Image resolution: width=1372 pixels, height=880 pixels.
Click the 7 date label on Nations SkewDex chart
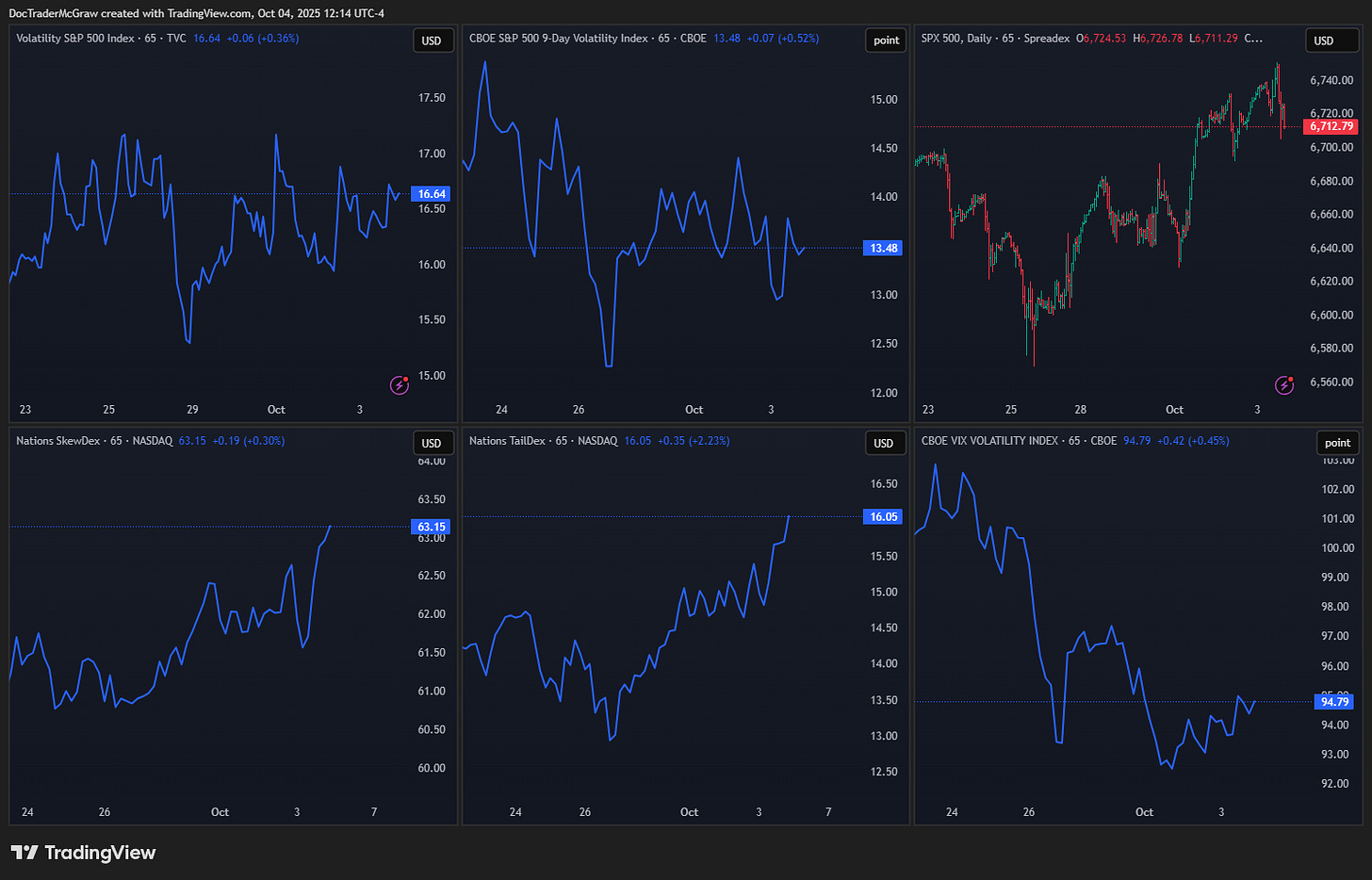[374, 812]
